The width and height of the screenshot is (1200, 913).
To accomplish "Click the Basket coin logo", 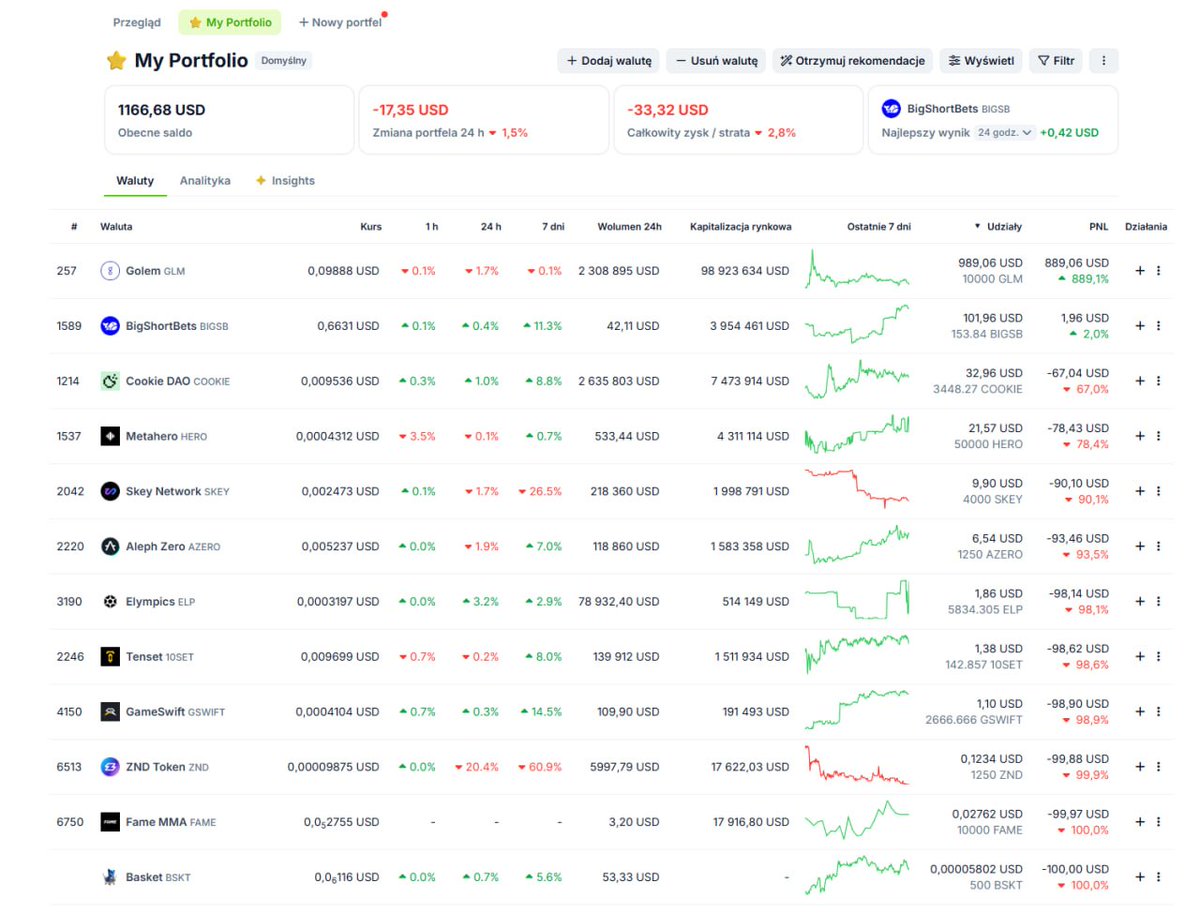I will 110,877.
